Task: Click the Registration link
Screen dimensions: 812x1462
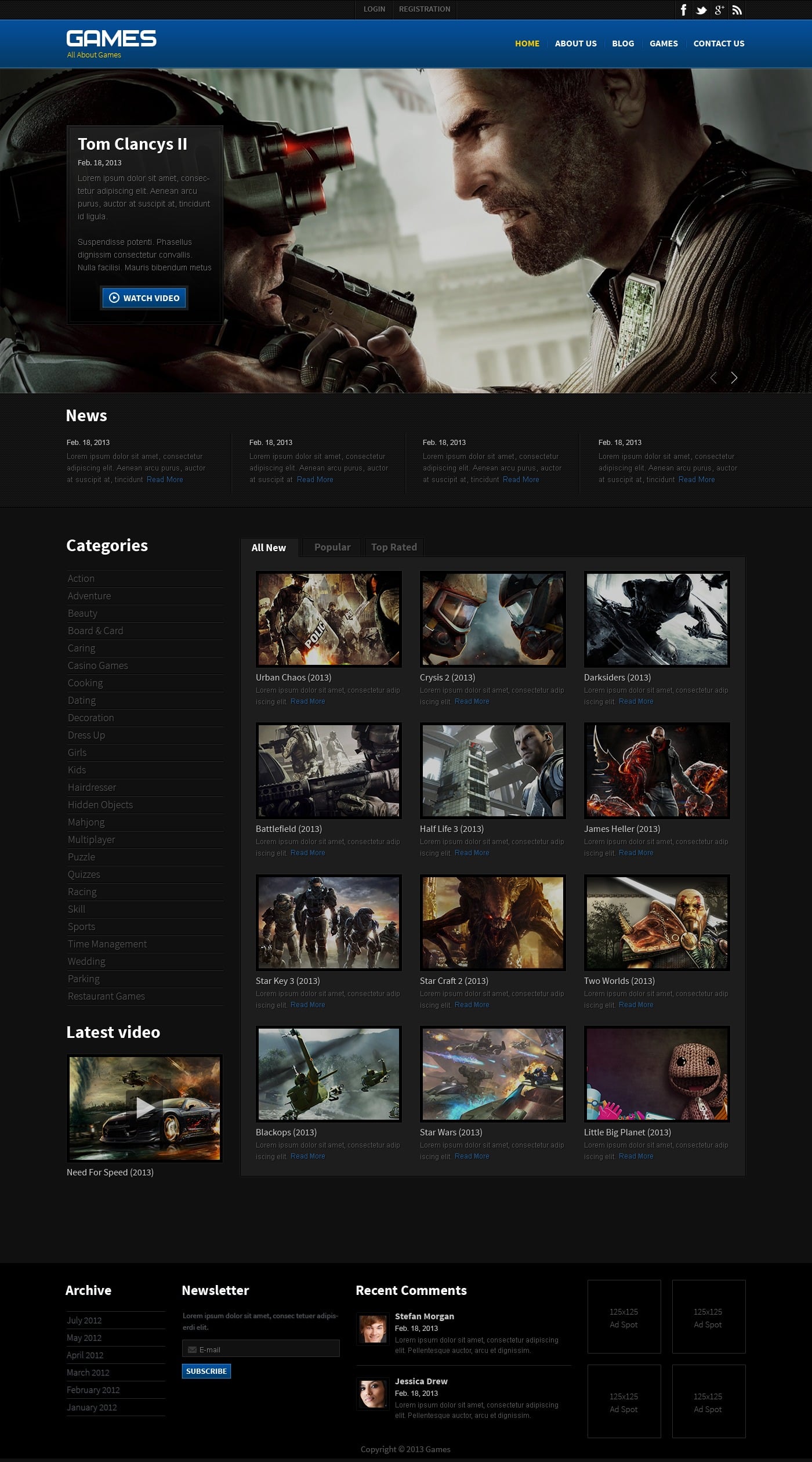Action: coord(425,9)
